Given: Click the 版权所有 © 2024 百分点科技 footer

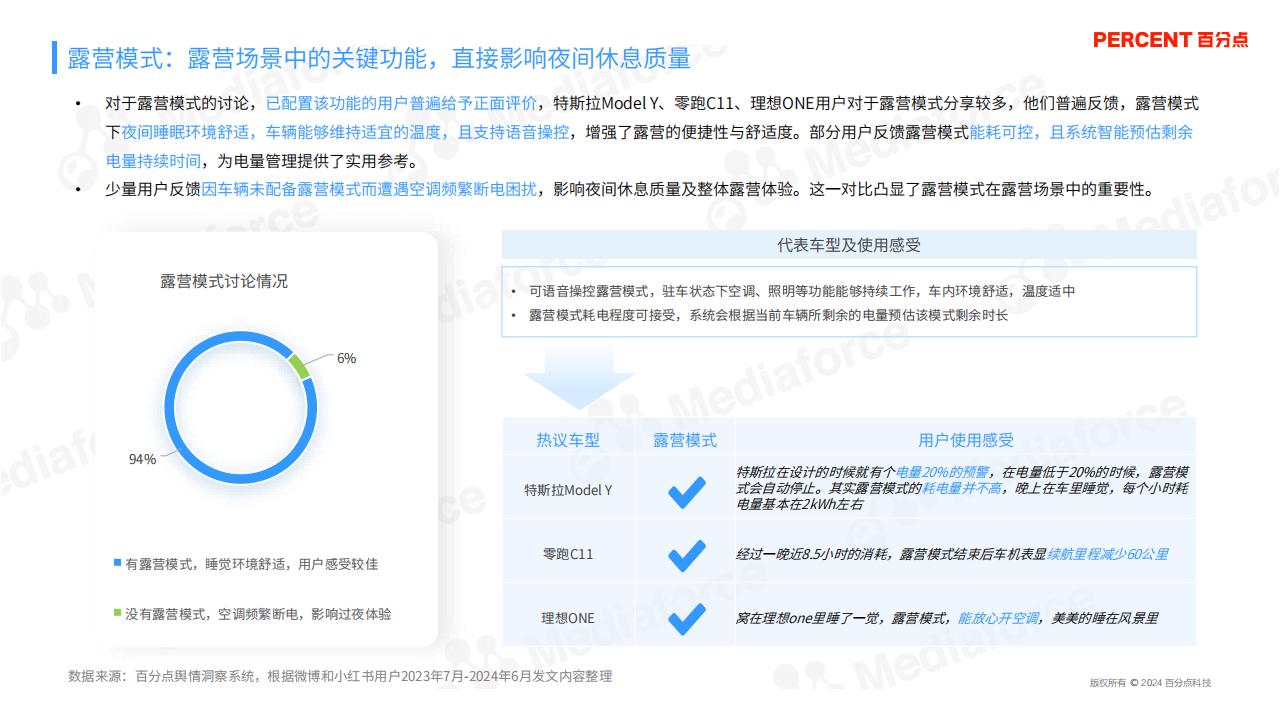Looking at the screenshot, I should (x=1150, y=683).
